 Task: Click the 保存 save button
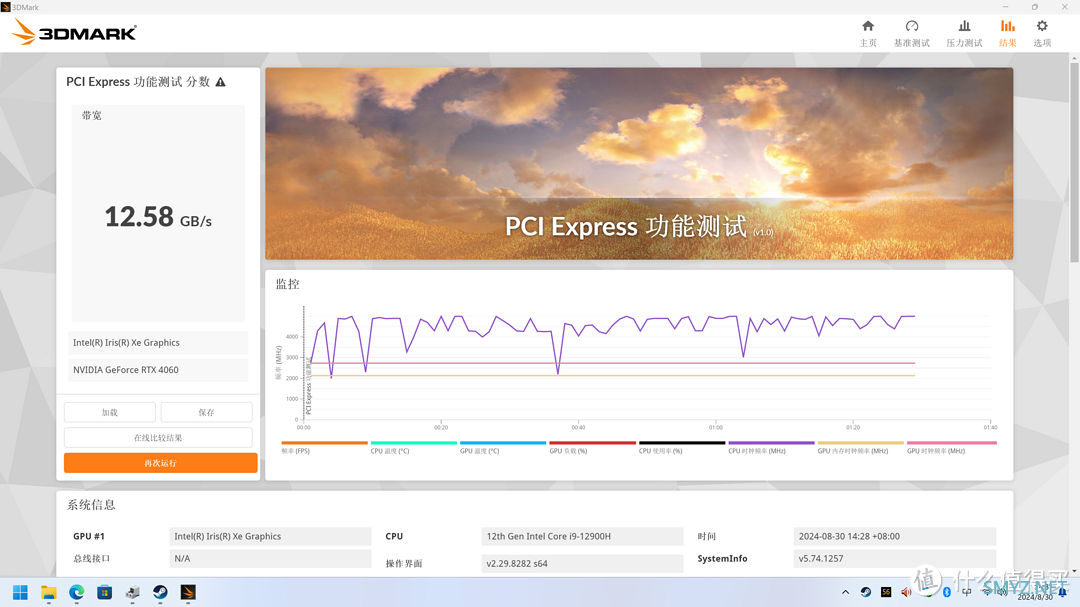pyautogui.click(x=207, y=412)
